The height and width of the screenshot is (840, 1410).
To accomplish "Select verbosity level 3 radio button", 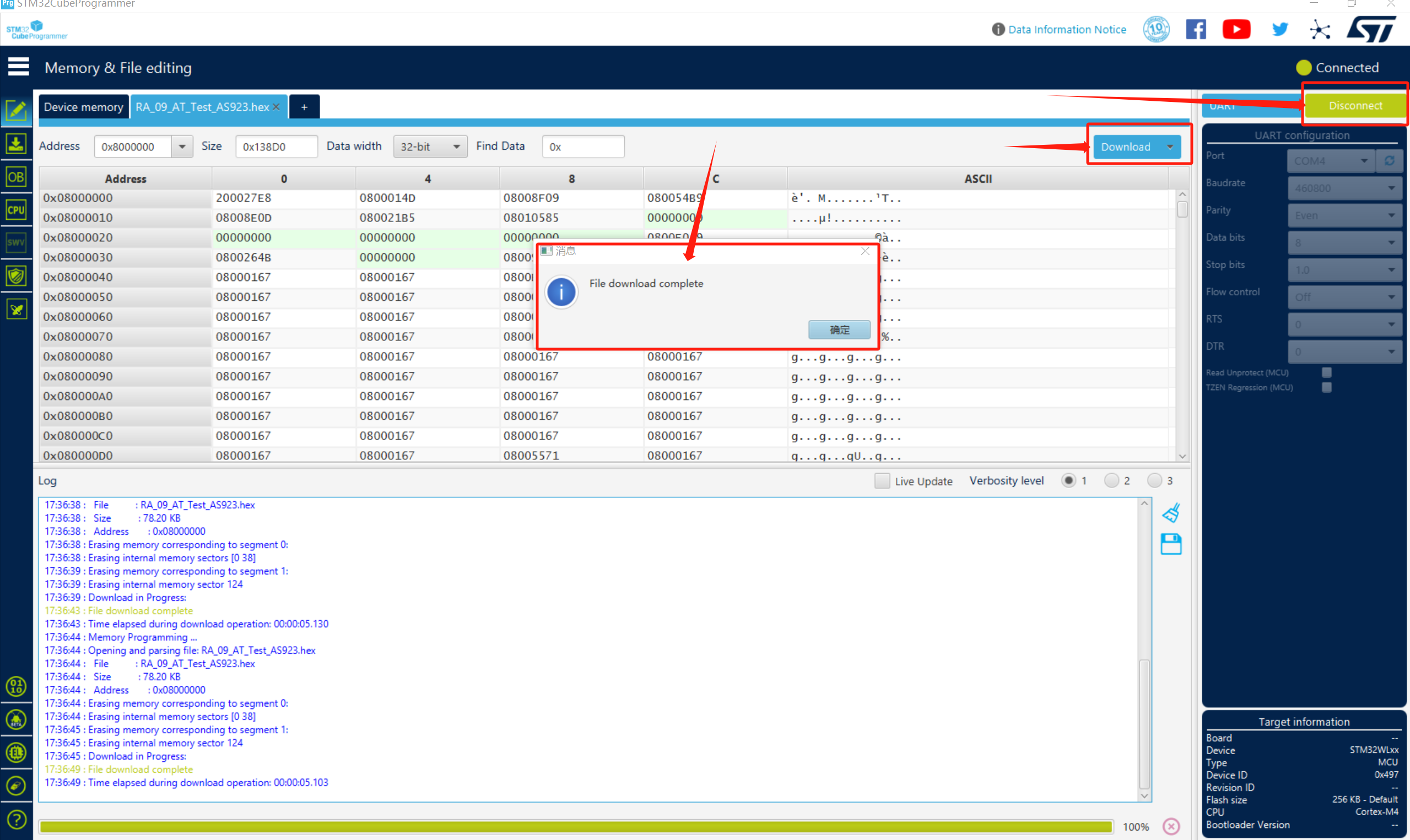I will (x=1154, y=480).
